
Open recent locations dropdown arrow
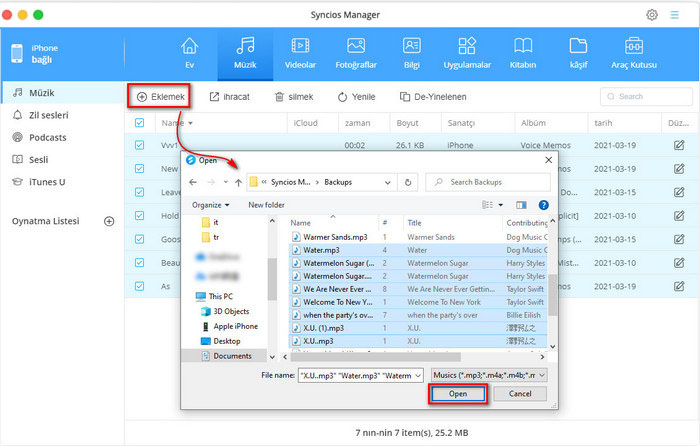[226, 182]
